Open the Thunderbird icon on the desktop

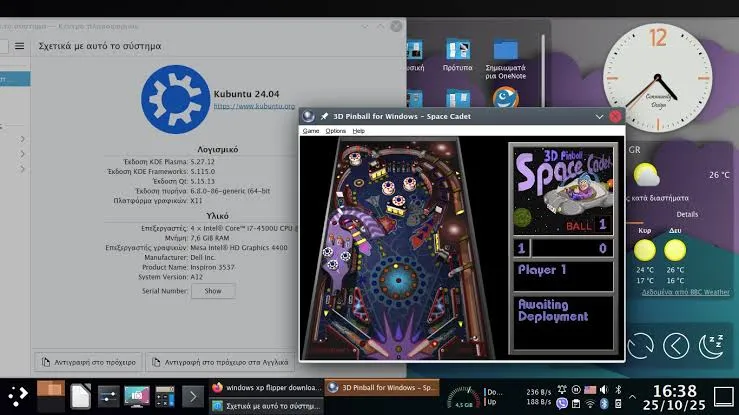506,98
